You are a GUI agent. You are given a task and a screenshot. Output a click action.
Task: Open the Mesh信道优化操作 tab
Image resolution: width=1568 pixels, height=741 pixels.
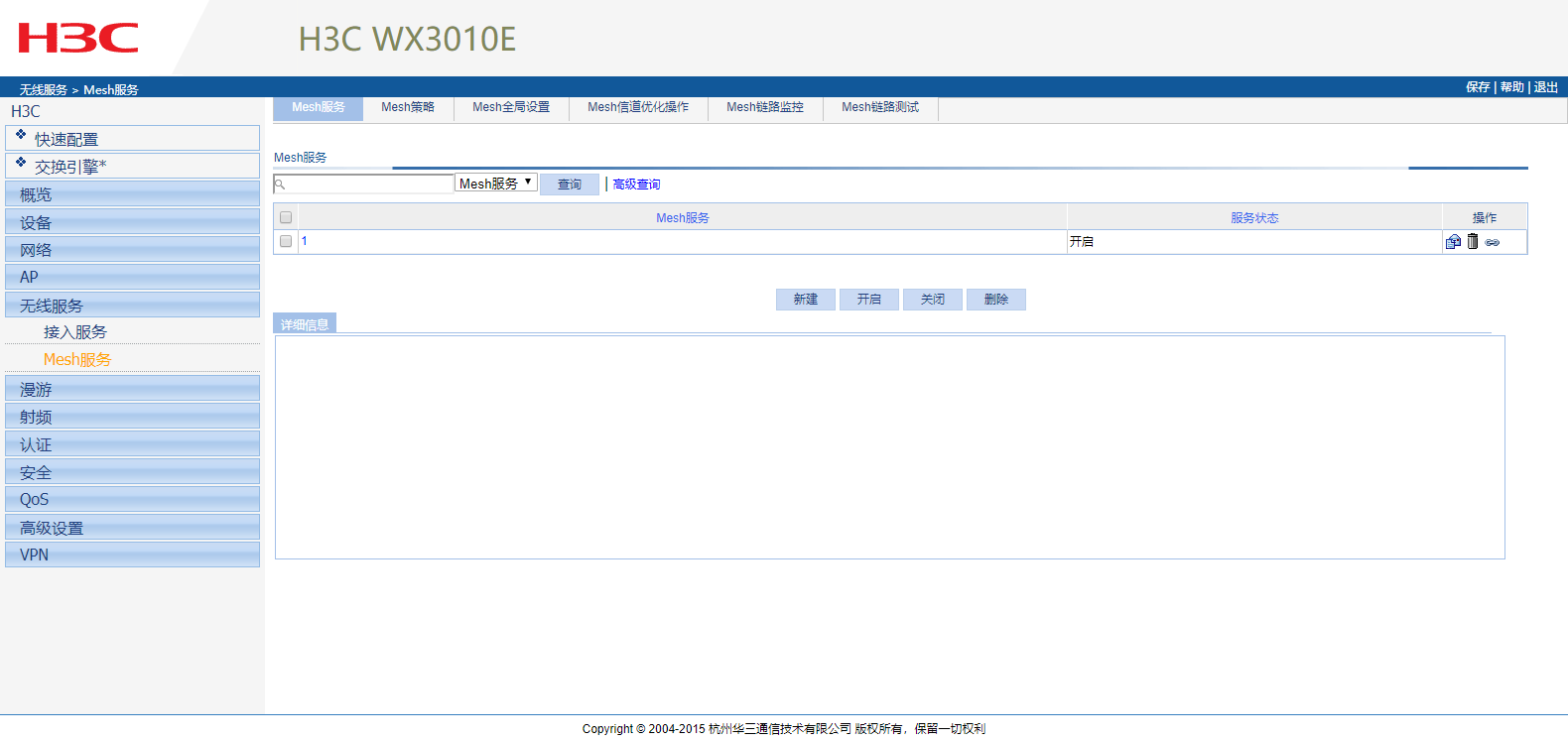[x=638, y=107]
